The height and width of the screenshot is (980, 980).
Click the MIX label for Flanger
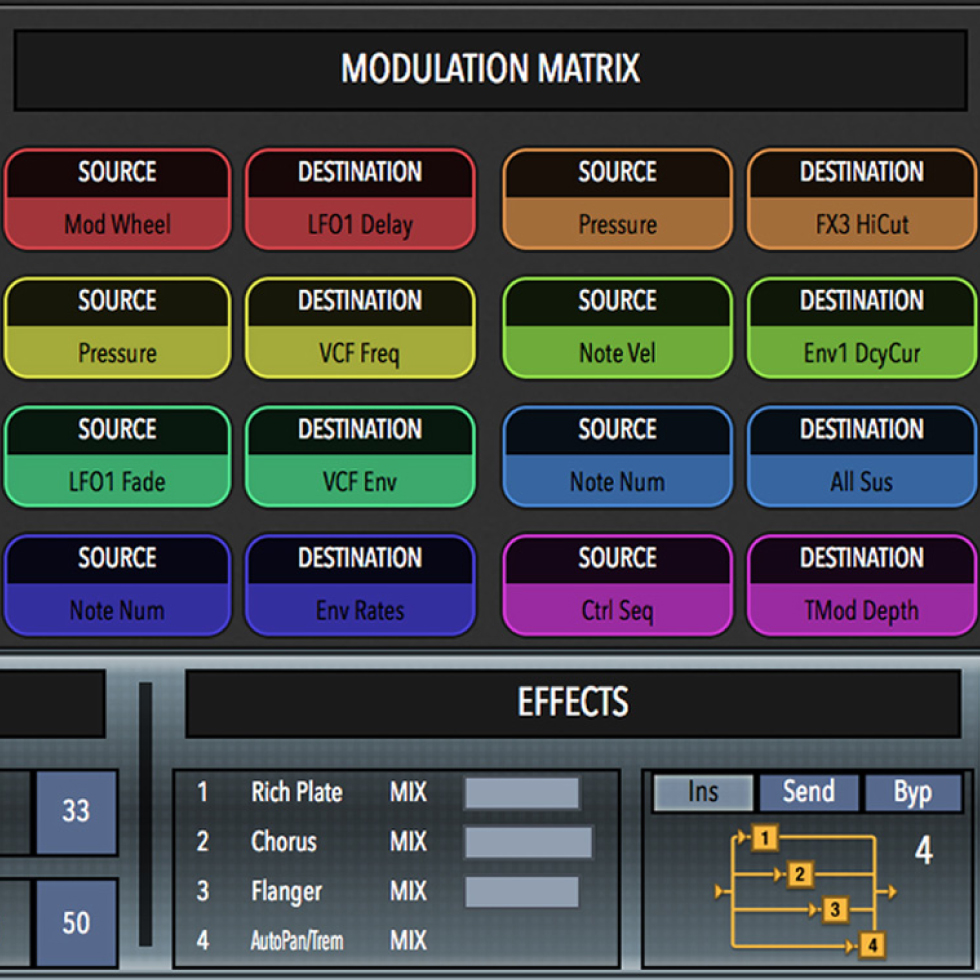point(408,891)
